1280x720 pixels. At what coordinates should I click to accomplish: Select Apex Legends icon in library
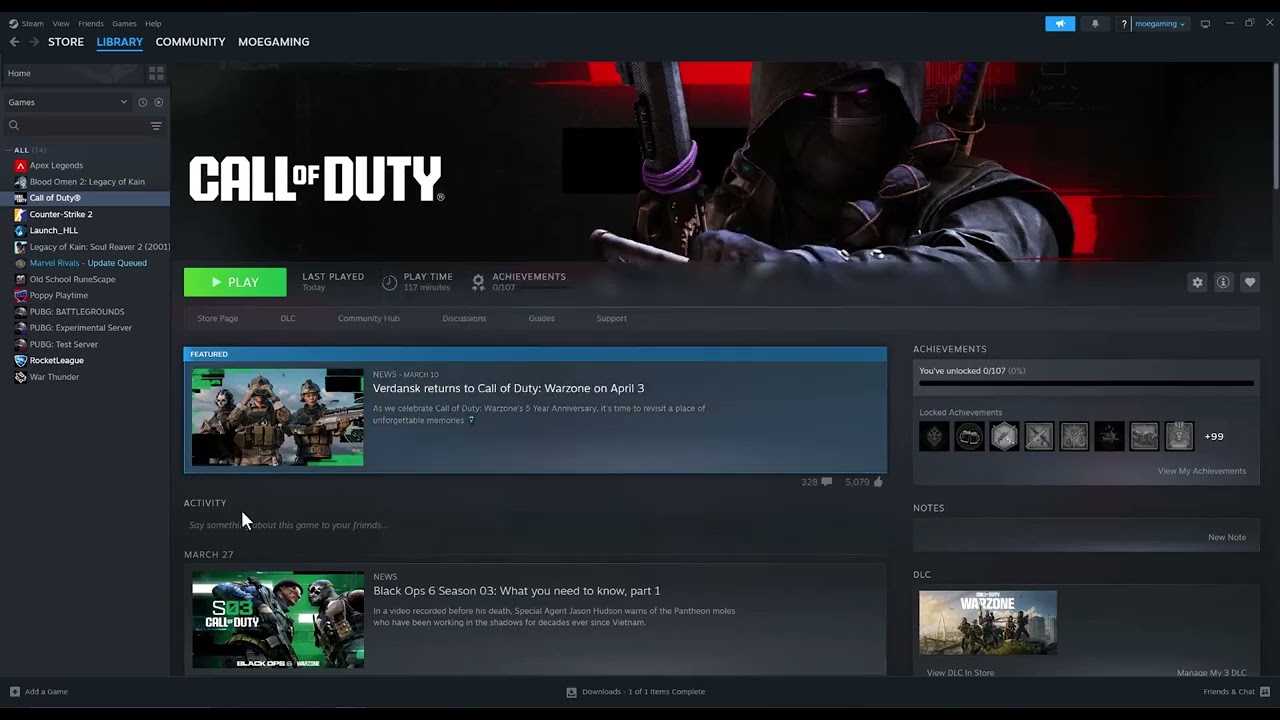point(20,166)
